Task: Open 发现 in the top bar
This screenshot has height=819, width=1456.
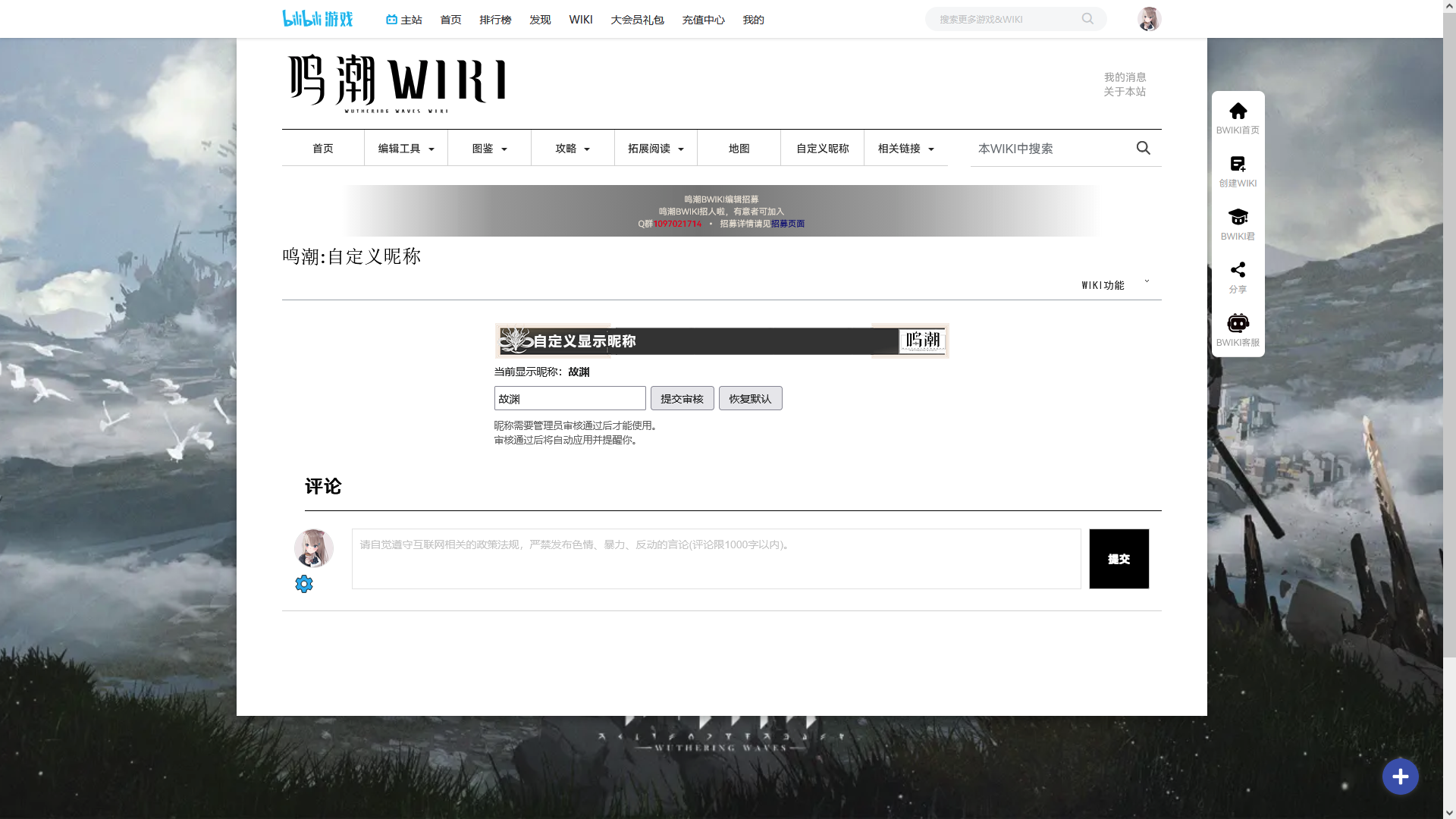Action: [x=540, y=20]
